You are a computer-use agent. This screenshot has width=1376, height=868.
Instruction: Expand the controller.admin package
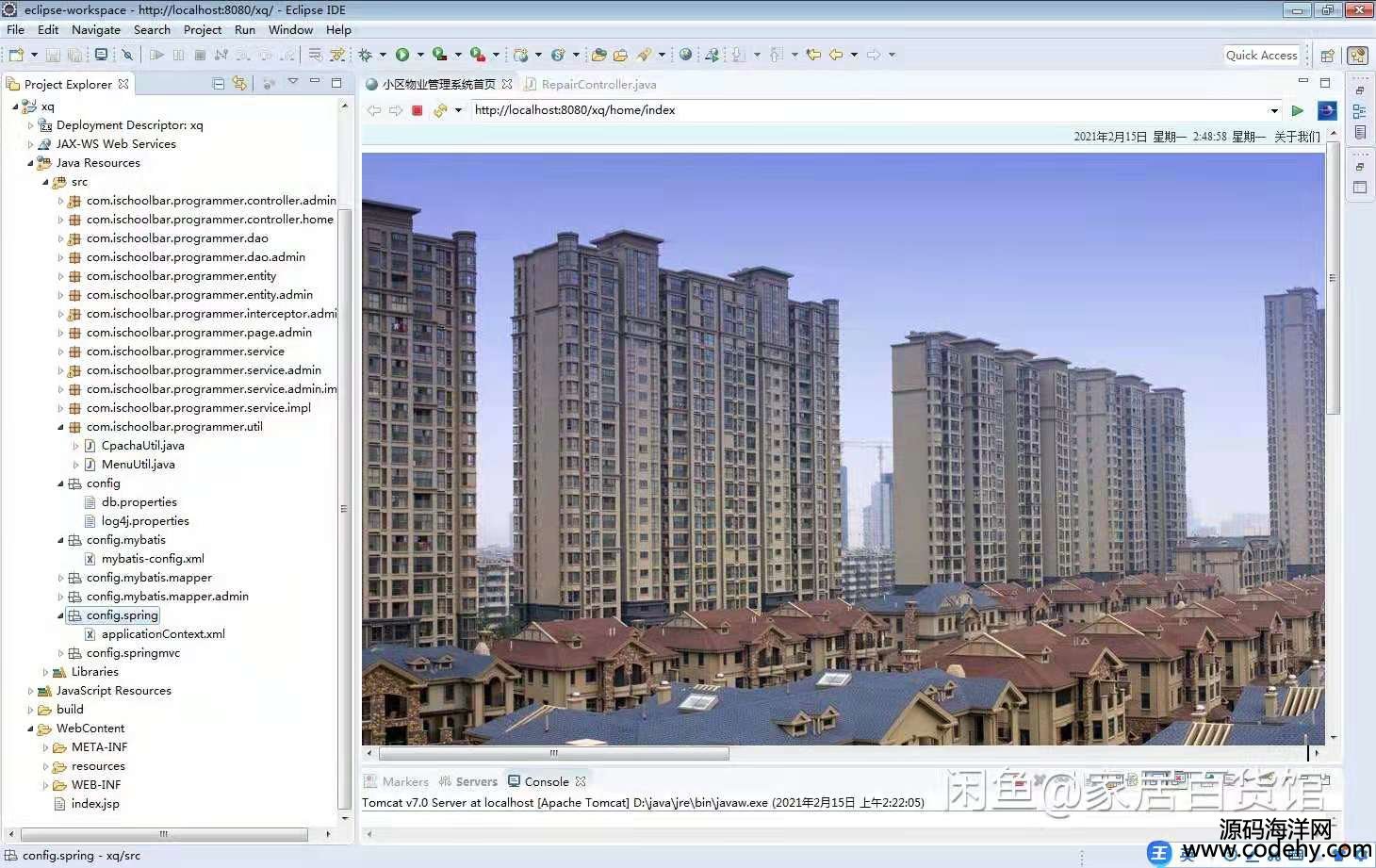(60, 201)
